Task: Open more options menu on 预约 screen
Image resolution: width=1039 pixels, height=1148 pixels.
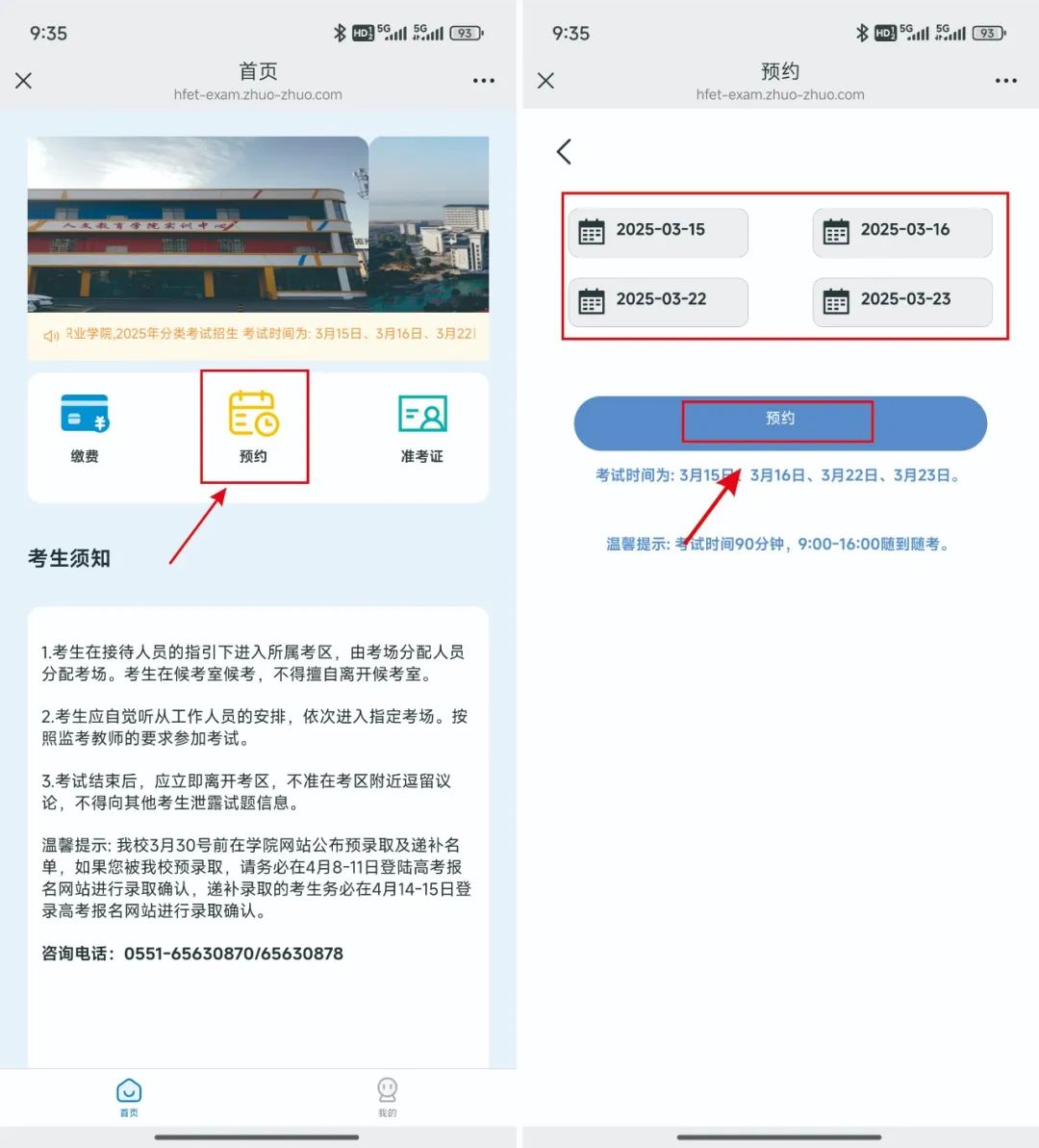Action: point(1005,81)
